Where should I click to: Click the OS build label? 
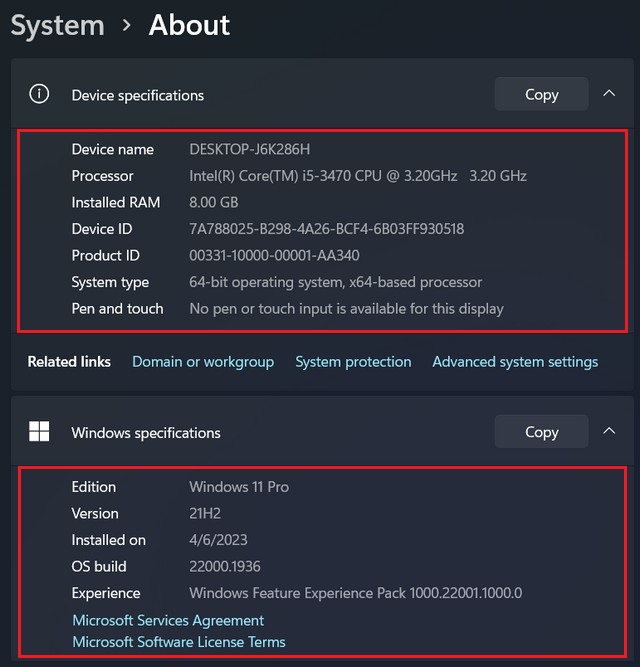tap(99, 566)
